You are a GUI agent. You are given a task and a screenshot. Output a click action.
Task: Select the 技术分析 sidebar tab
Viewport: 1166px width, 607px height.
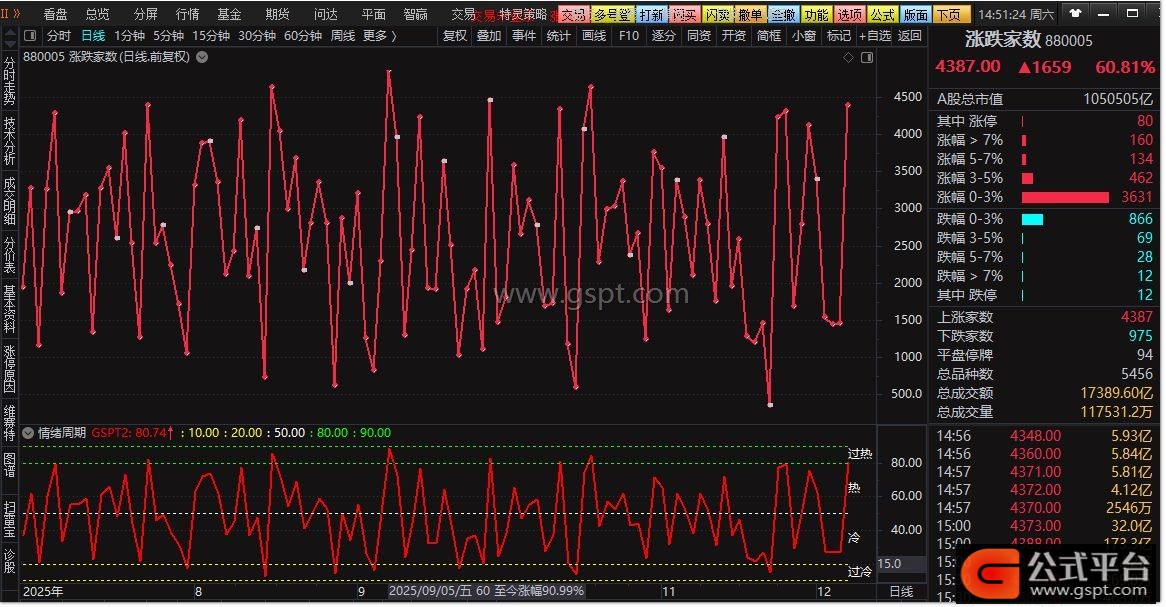click(10, 140)
